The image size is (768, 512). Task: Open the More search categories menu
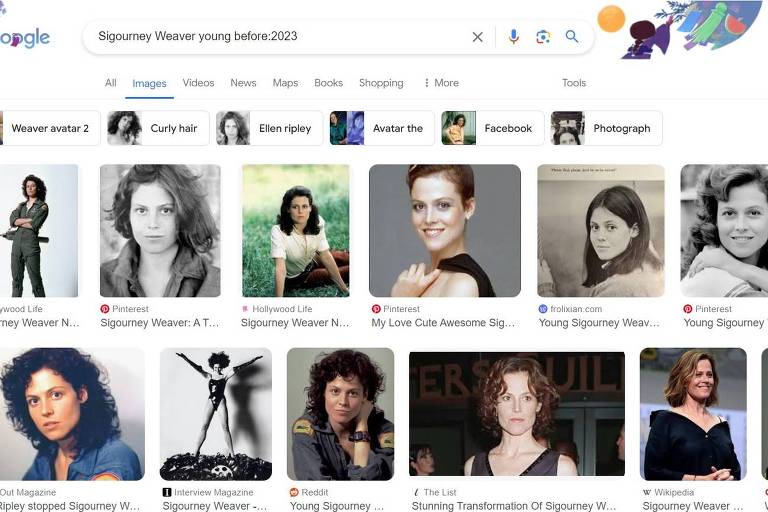pyautogui.click(x=441, y=83)
